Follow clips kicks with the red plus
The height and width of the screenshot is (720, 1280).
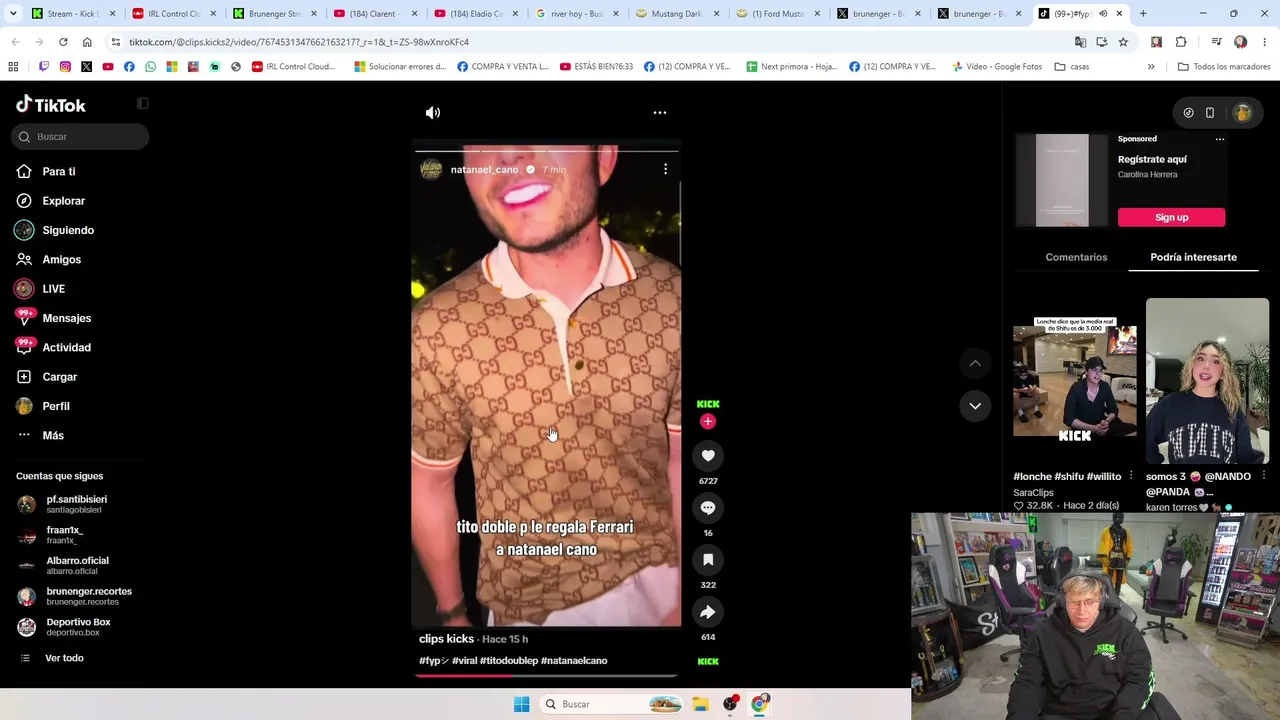[708, 422]
